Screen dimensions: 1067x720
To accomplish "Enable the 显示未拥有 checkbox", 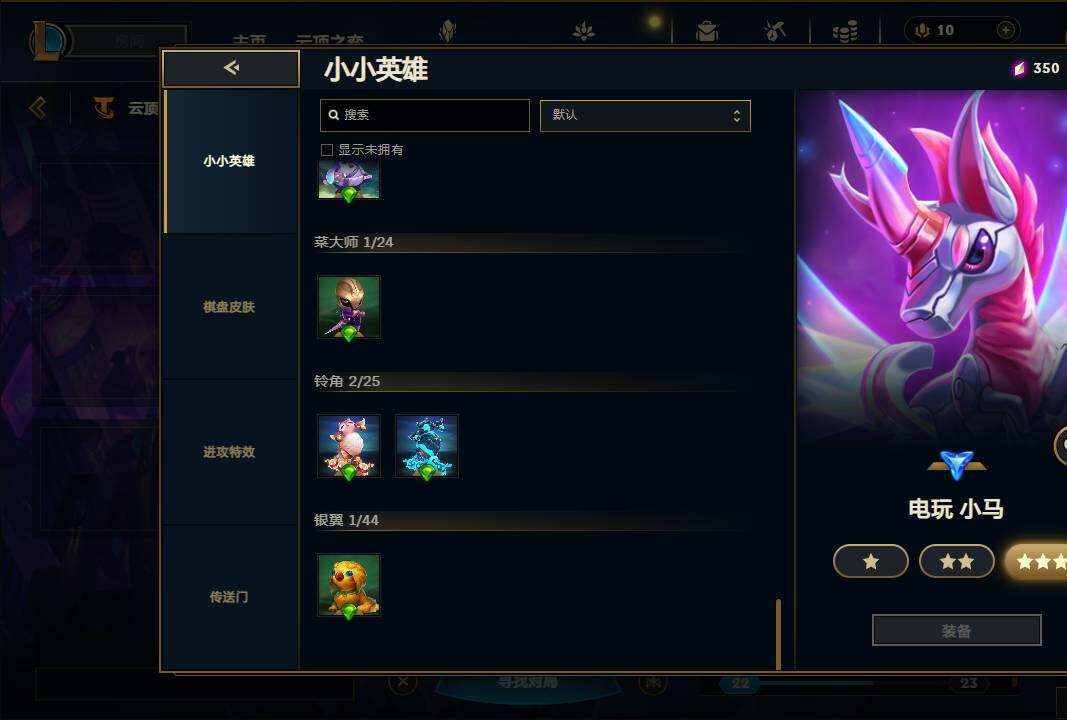I will tap(327, 150).
